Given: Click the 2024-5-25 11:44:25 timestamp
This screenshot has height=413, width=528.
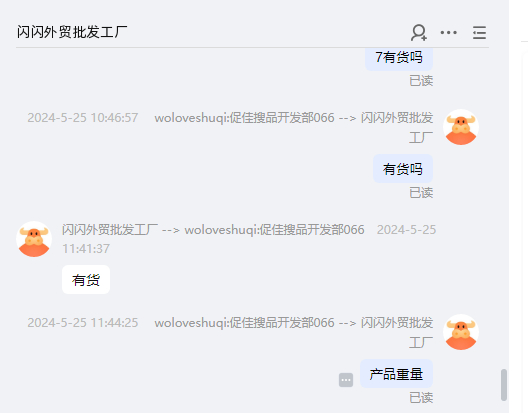Looking at the screenshot, I should [82, 323].
